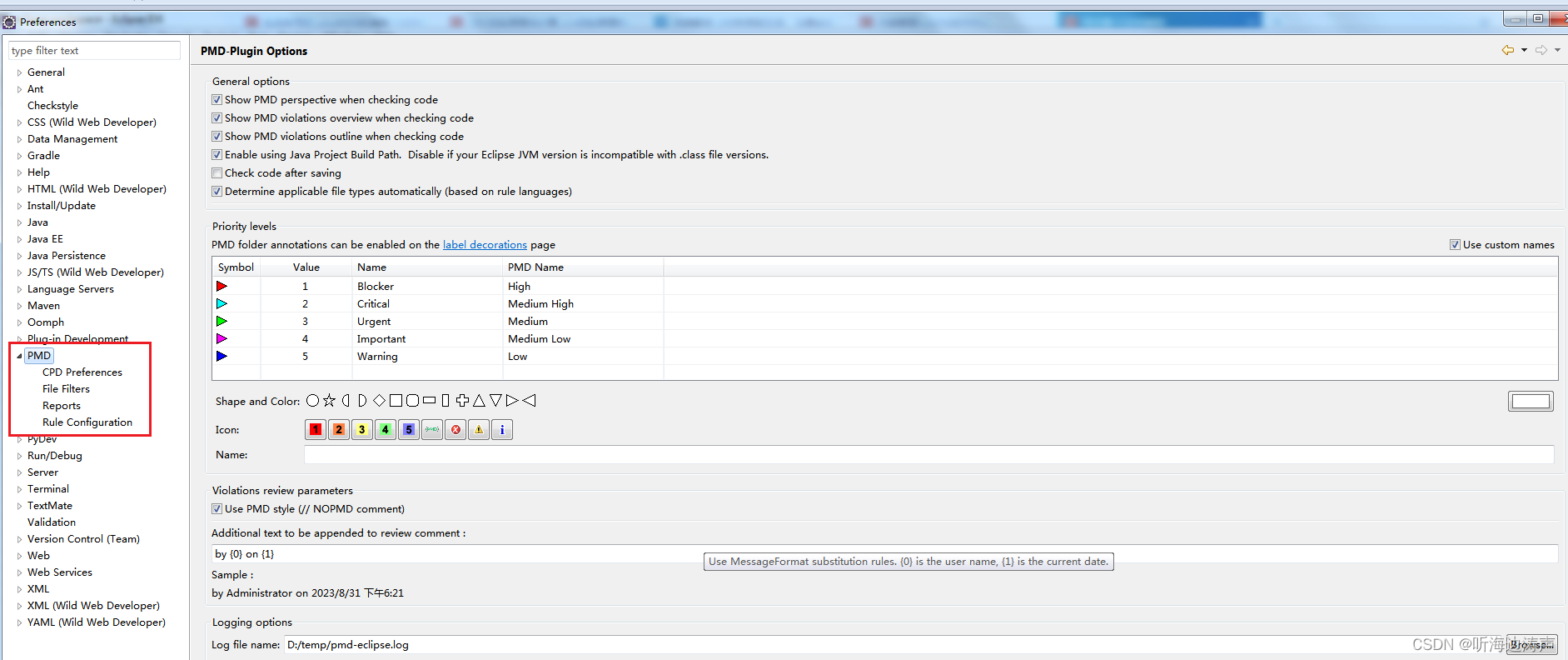The height and width of the screenshot is (660, 1568).
Task: Toggle Show PMD perspective when checking code
Action: [x=217, y=99]
